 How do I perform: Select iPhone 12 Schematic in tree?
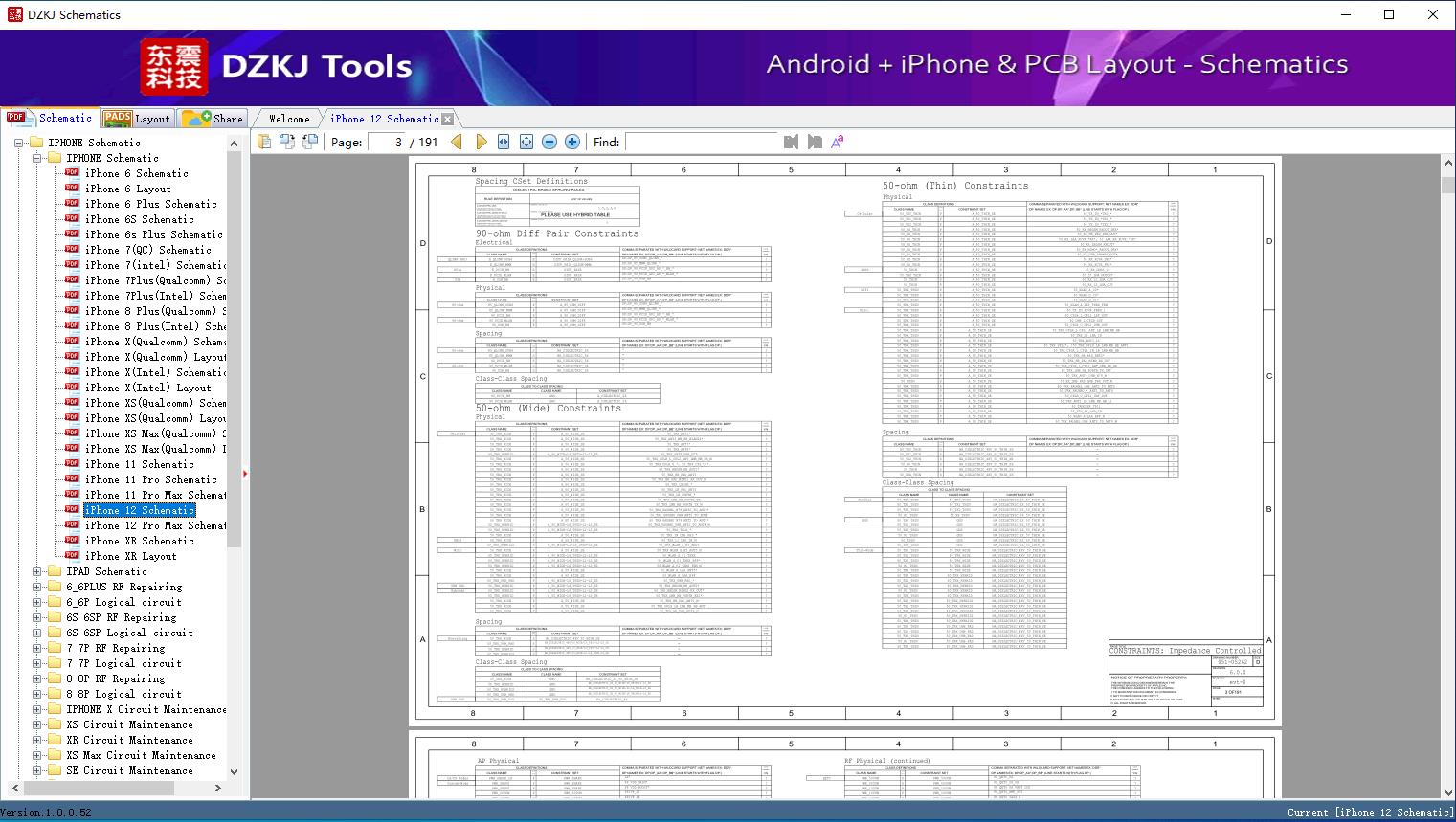[140, 510]
